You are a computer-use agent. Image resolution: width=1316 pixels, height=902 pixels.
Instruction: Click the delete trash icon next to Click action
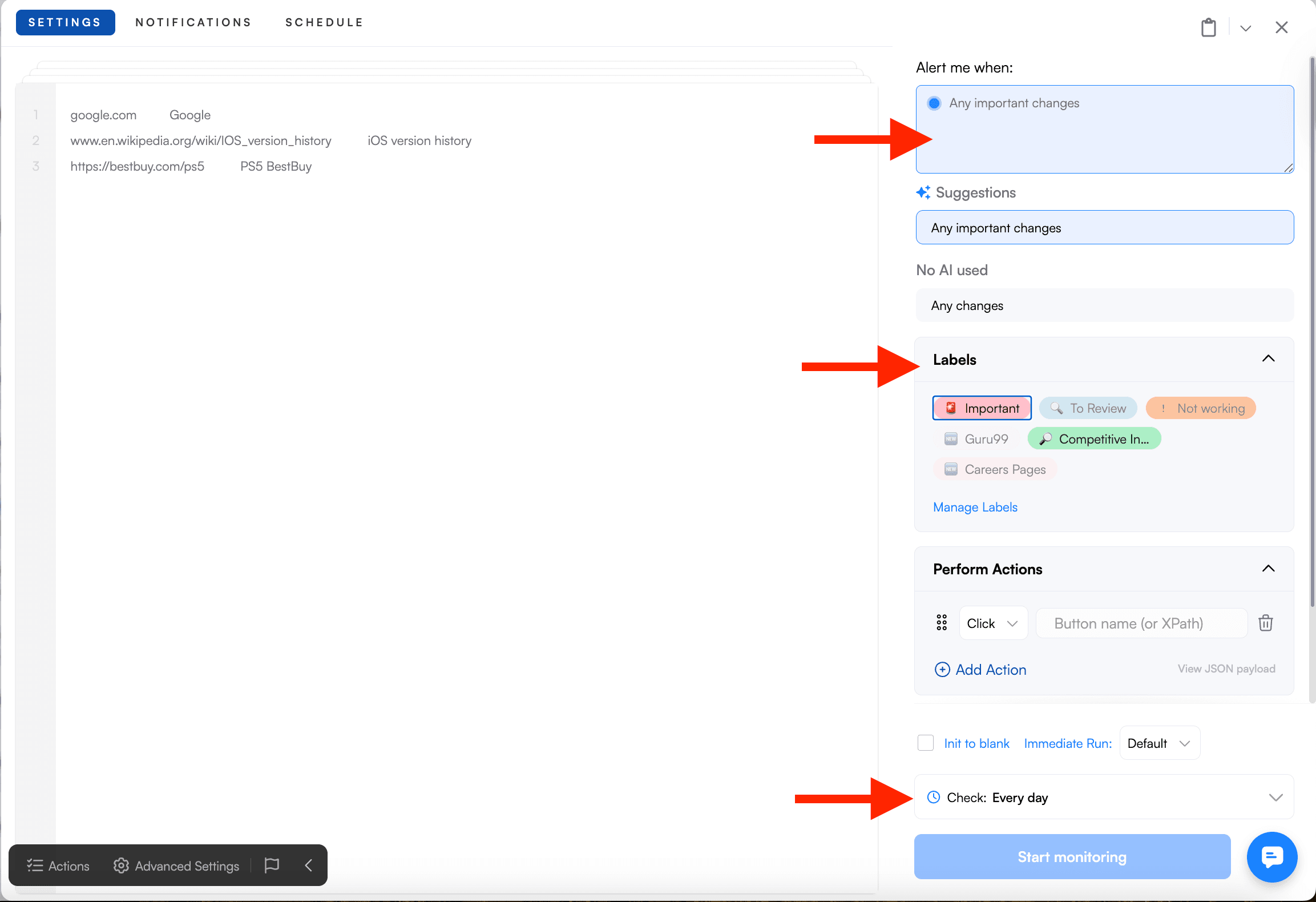tap(1266, 623)
